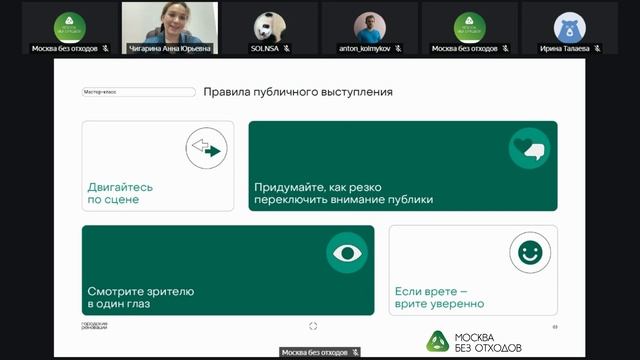Image resolution: width=640 pixels, height=360 pixels.
Task: Click the Мастер-класс pill tag
Action: [138, 92]
